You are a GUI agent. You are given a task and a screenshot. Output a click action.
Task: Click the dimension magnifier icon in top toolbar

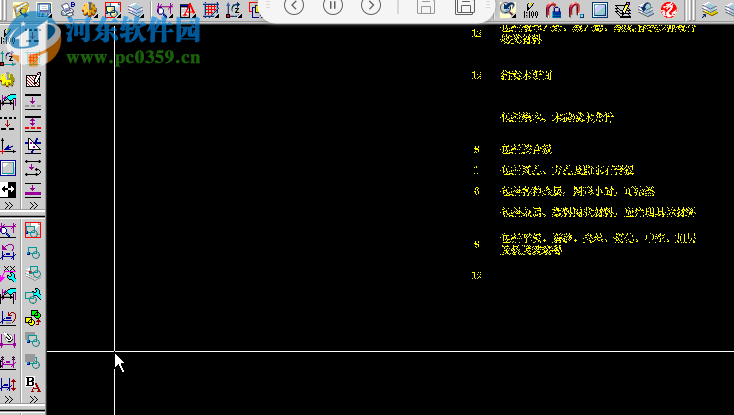coord(165,9)
